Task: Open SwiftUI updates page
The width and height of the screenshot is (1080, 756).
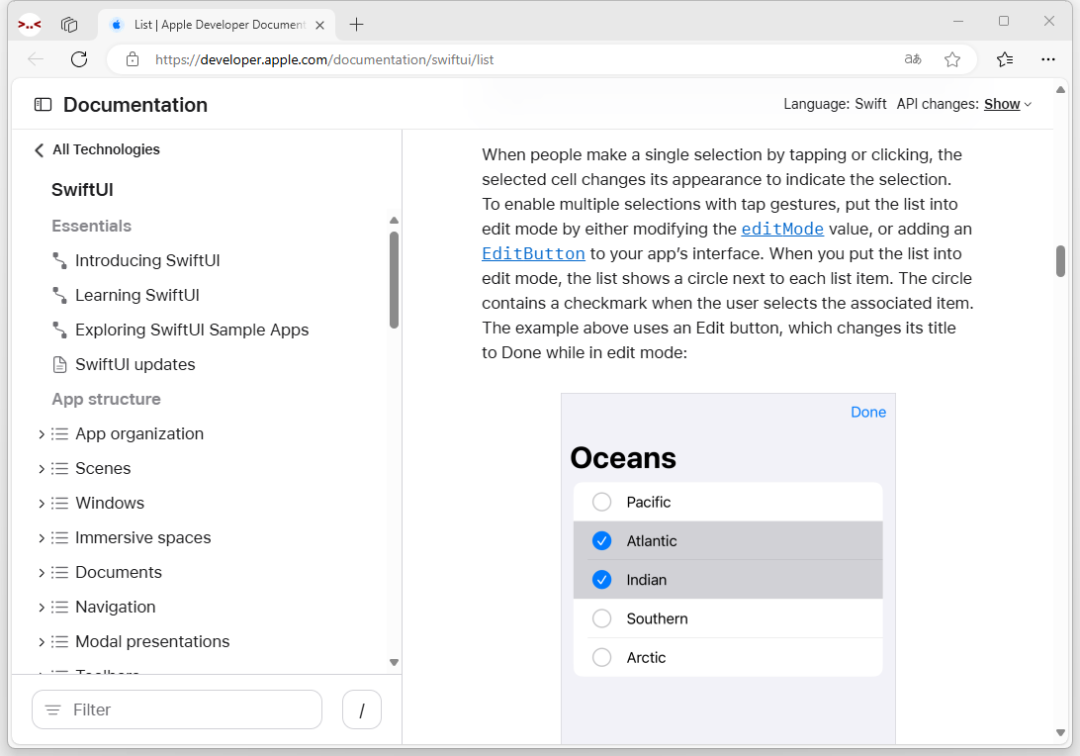Action: (135, 364)
